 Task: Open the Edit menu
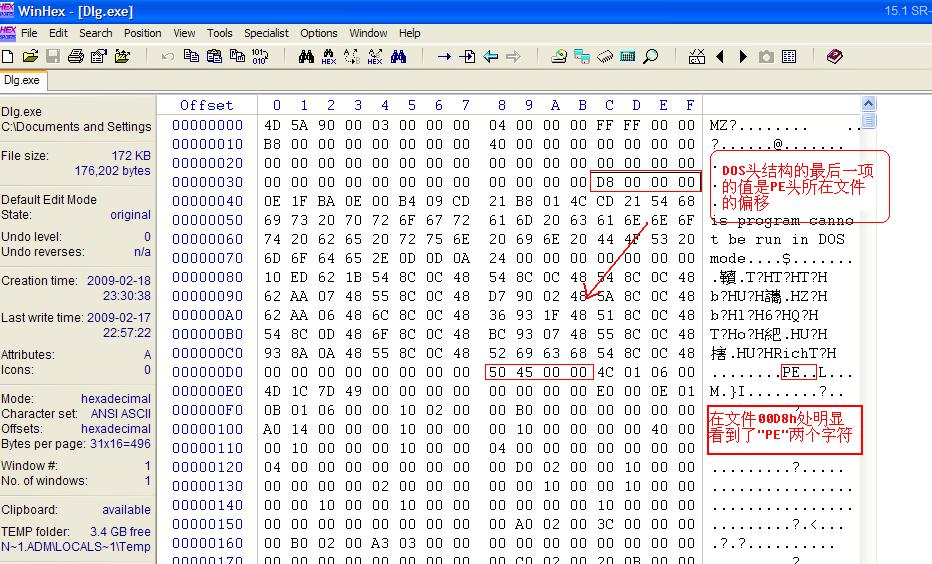point(58,33)
